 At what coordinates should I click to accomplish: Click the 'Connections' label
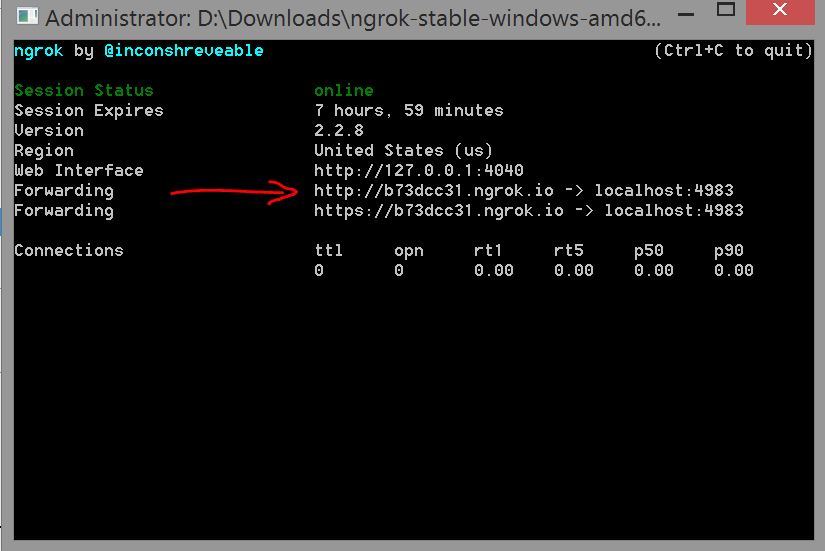(68, 251)
